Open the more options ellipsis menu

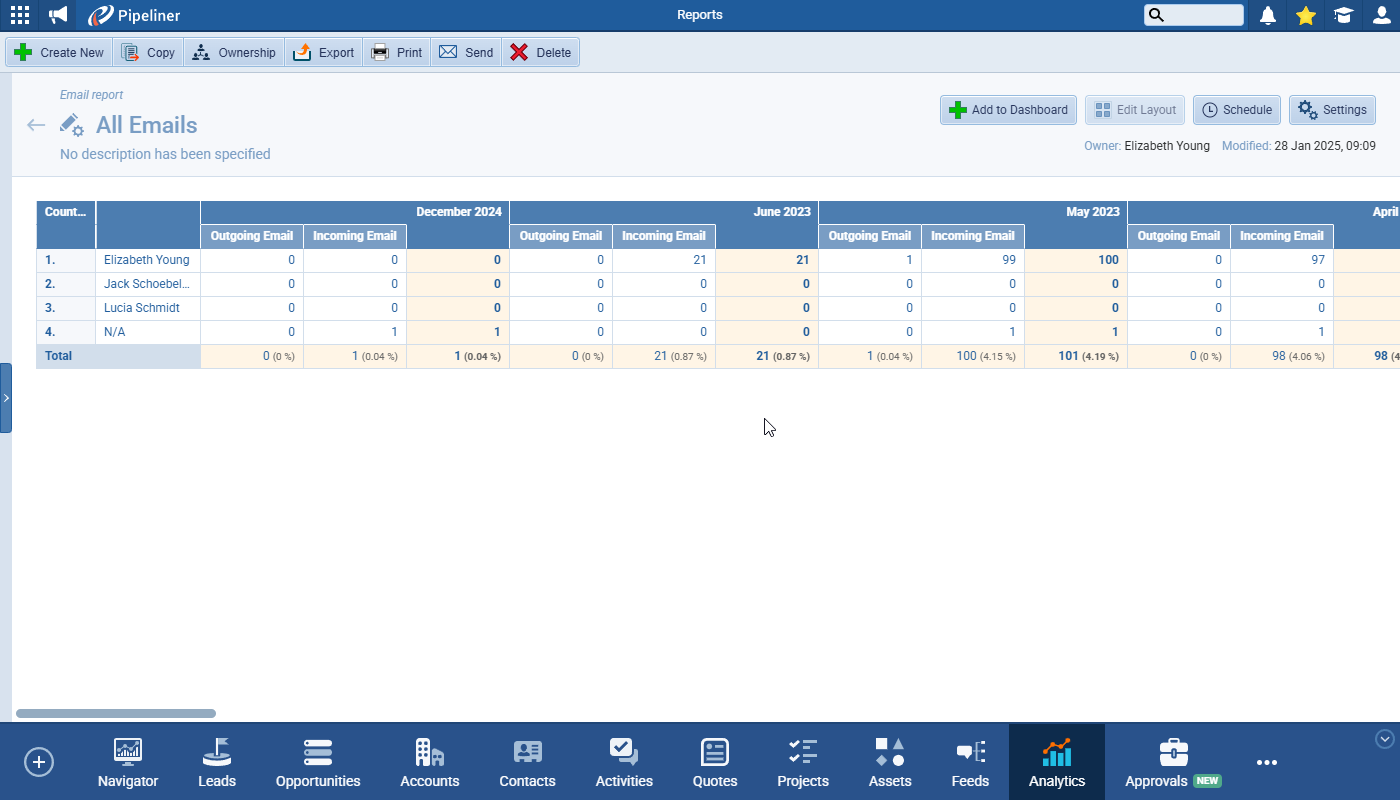1267,762
